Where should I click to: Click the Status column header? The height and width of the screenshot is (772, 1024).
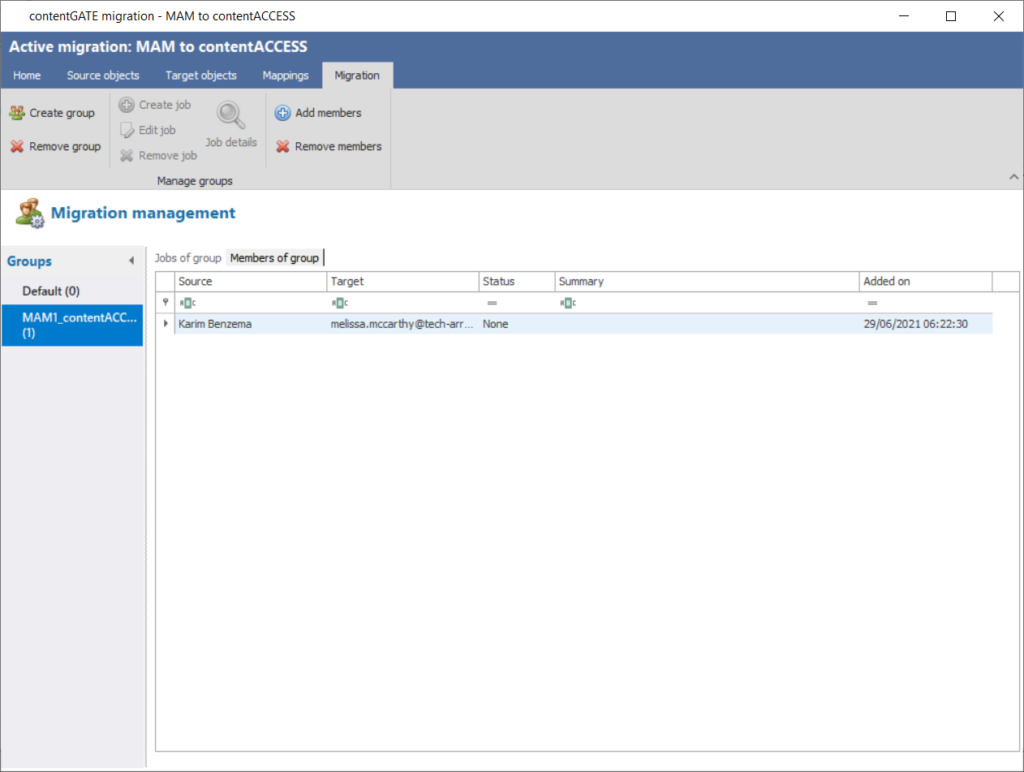tap(516, 282)
